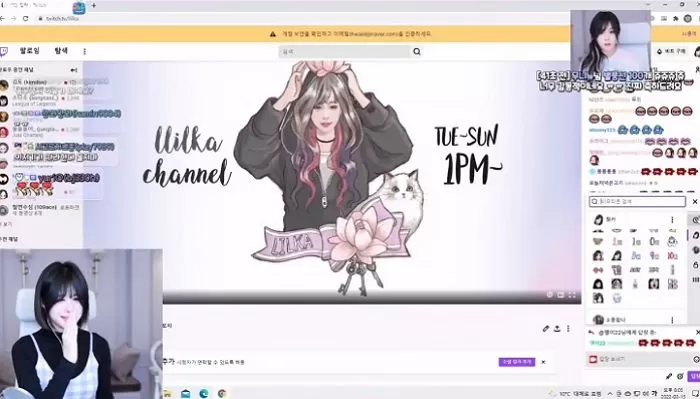Open Microsoft Edge from the taskbar
Screen dimensions: 700x399
pos(204,393)
